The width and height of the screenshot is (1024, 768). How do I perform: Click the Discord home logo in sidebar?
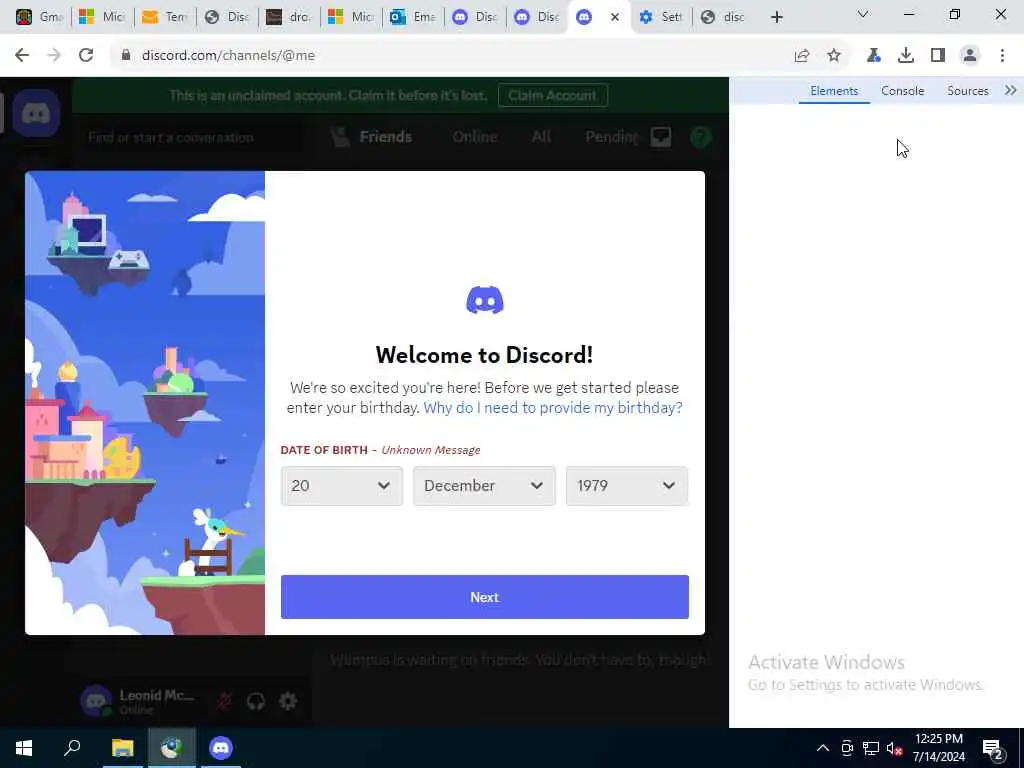point(36,114)
